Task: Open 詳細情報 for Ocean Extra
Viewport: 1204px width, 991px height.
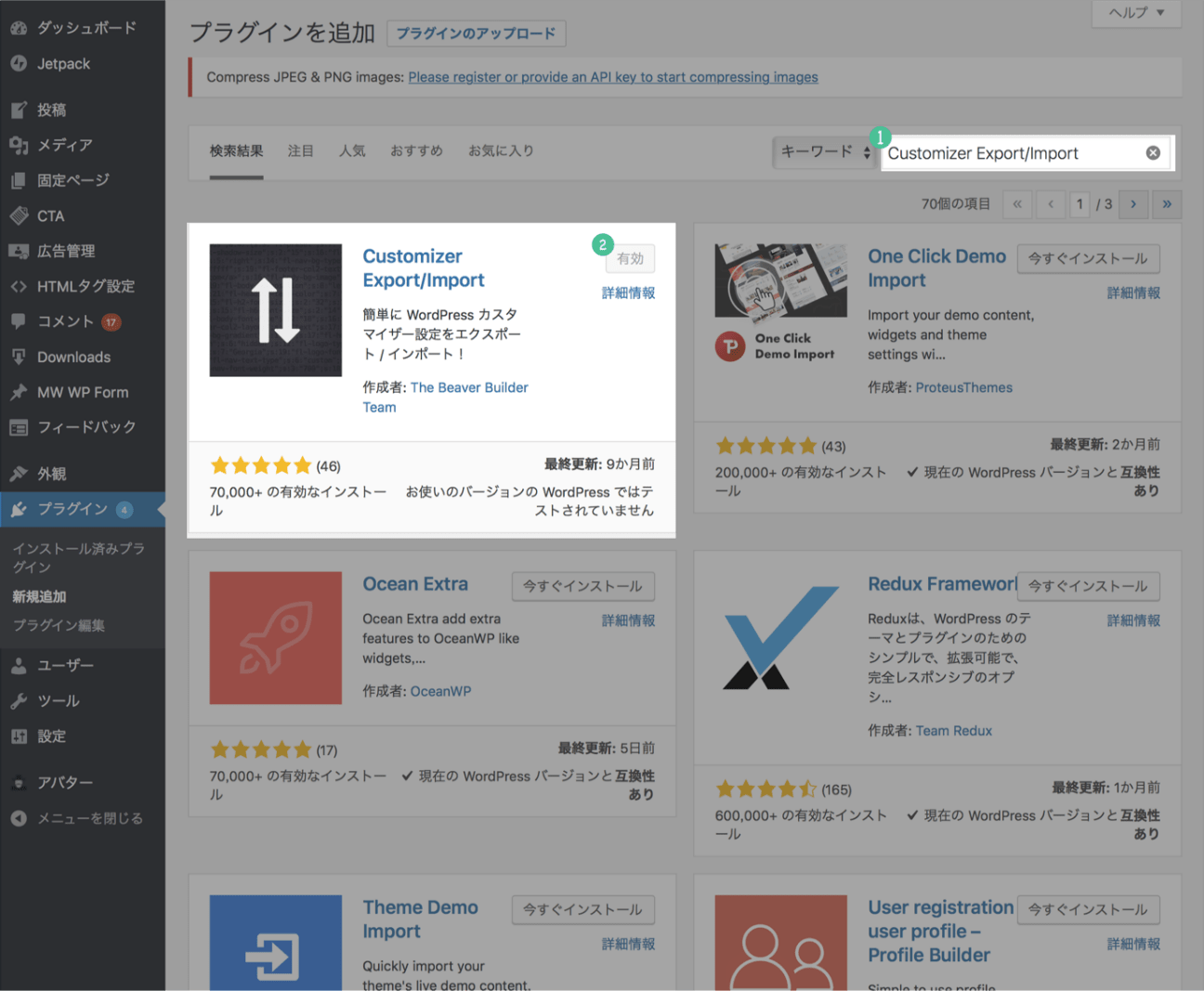Action: (x=628, y=620)
